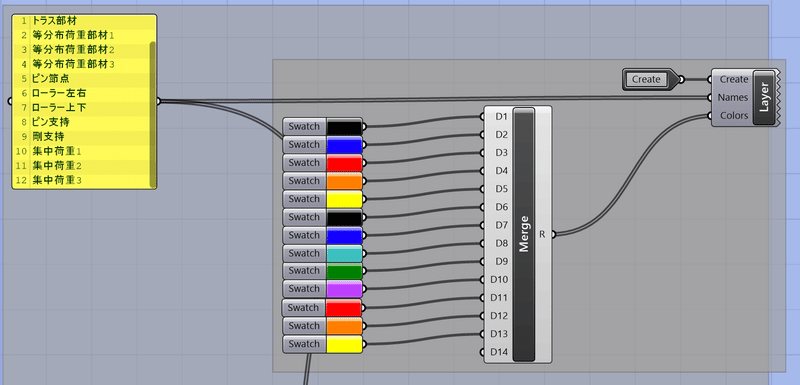
Task: Click the Create input on Layer
Action: point(734,80)
